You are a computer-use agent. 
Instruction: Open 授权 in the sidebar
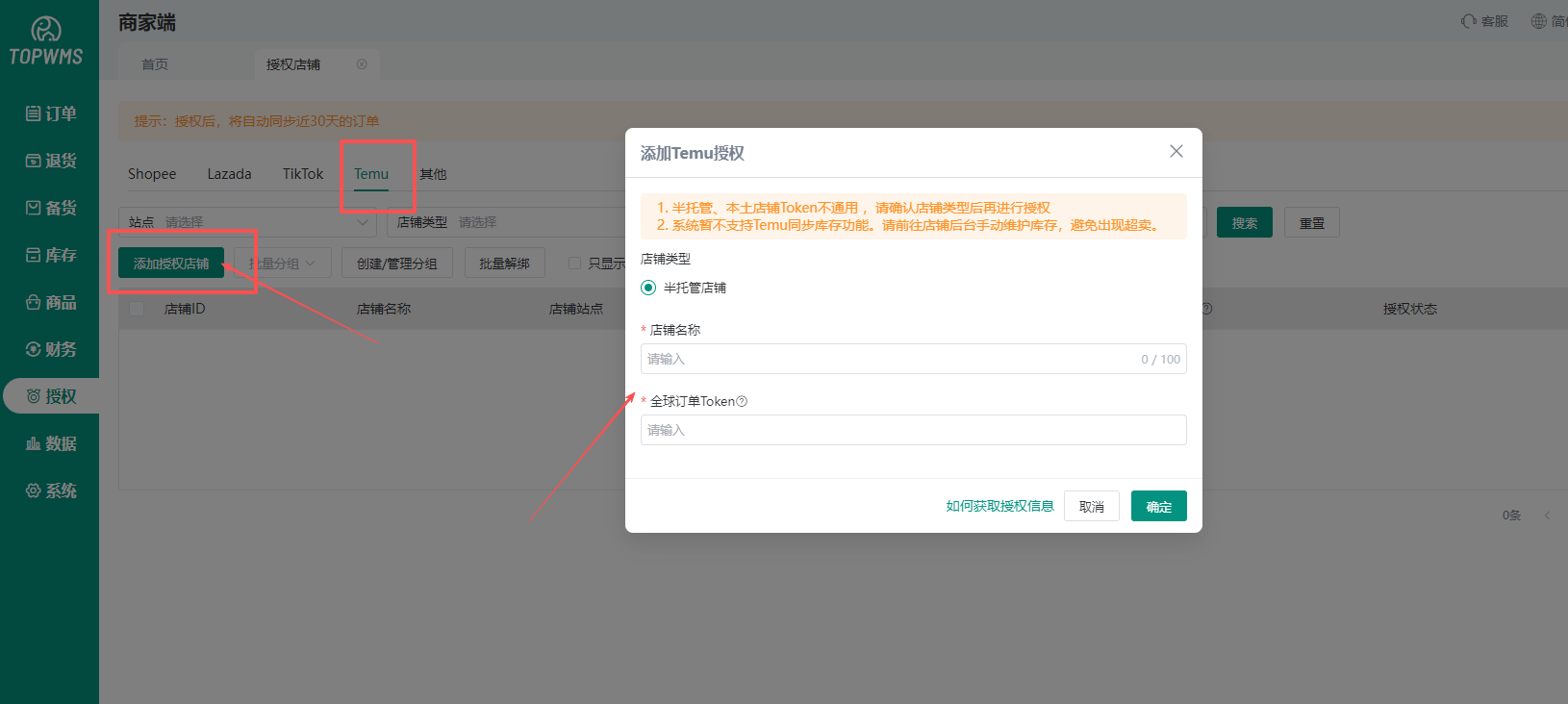50,396
